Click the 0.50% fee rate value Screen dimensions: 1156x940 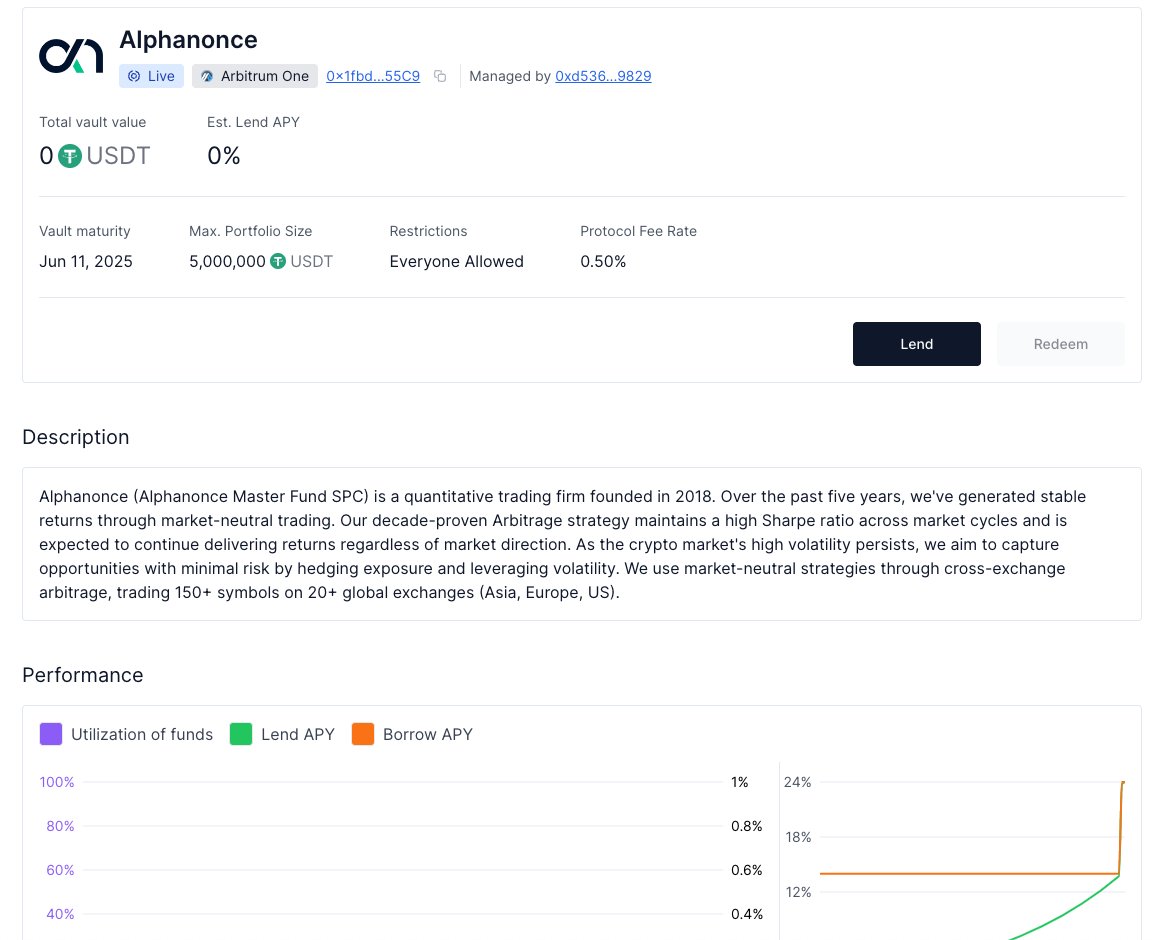pyautogui.click(x=603, y=262)
